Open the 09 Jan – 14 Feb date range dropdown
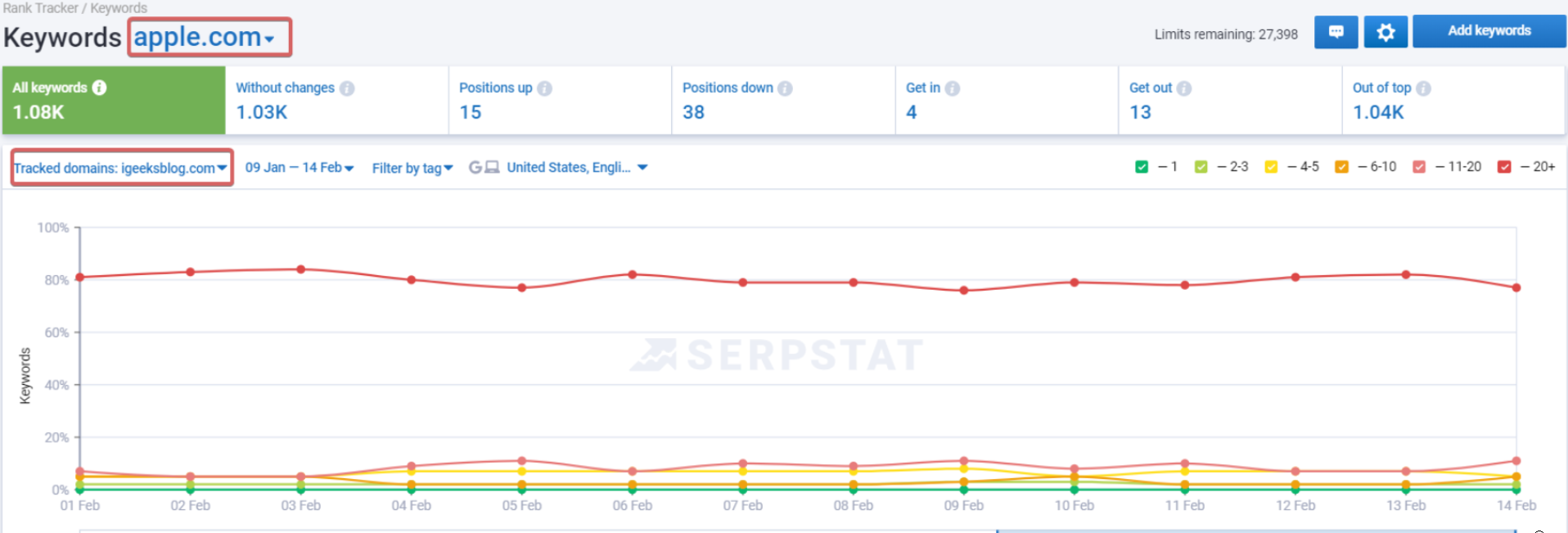 pos(300,168)
